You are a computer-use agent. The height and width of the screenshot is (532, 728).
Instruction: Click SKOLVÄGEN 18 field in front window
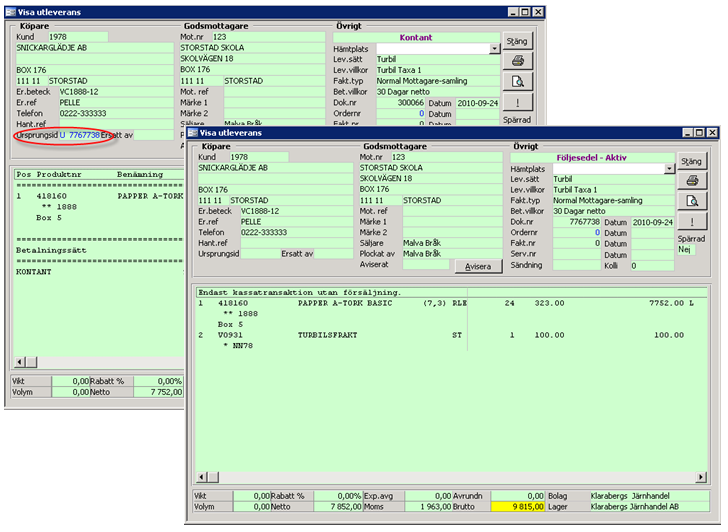pos(431,178)
